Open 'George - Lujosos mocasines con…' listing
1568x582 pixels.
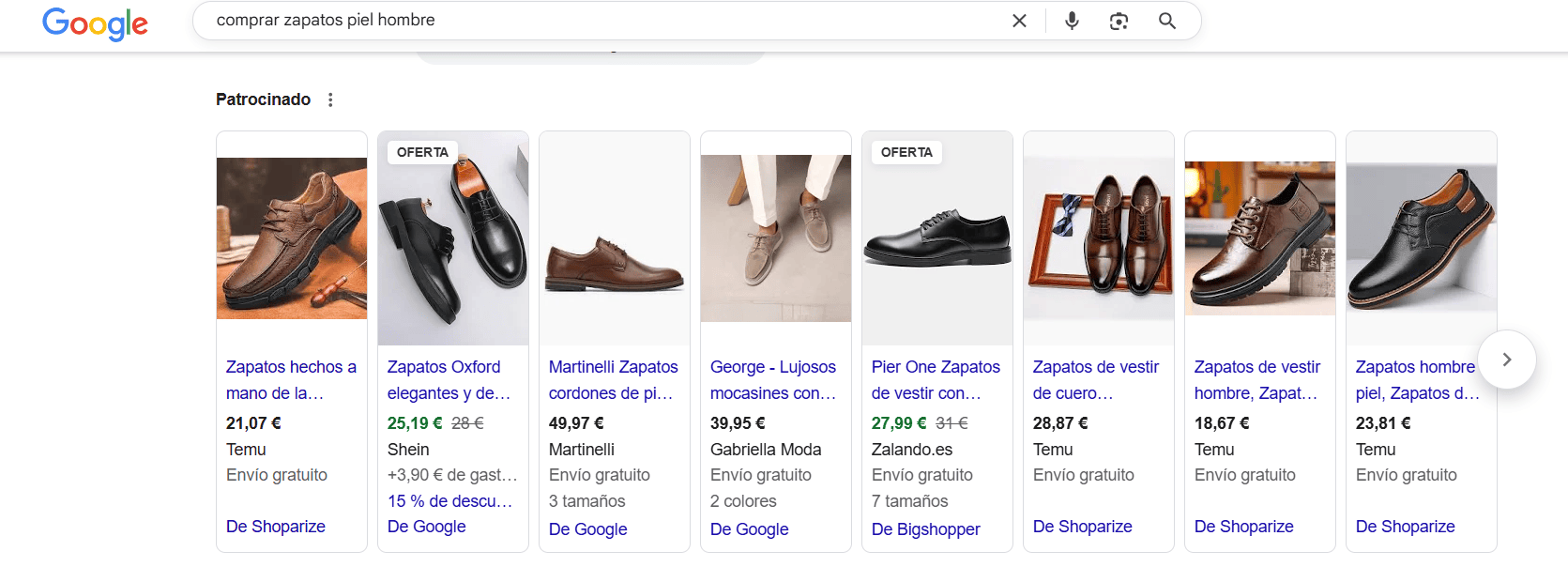pos(774,380)
